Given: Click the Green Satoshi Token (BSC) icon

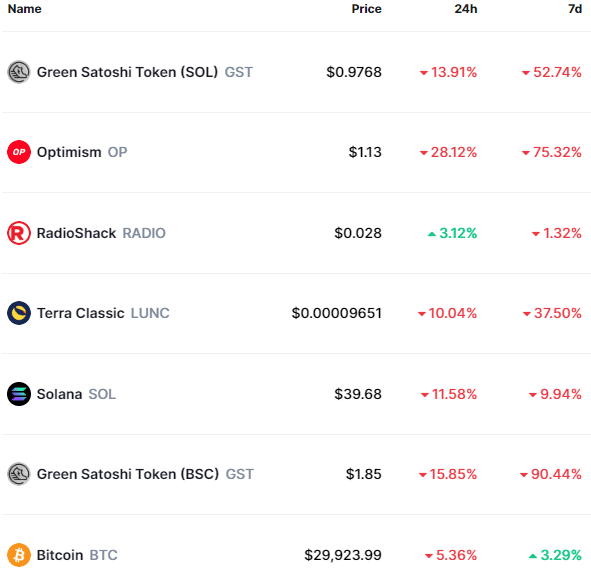Looking at the screenshot, I should coord(19,474).
